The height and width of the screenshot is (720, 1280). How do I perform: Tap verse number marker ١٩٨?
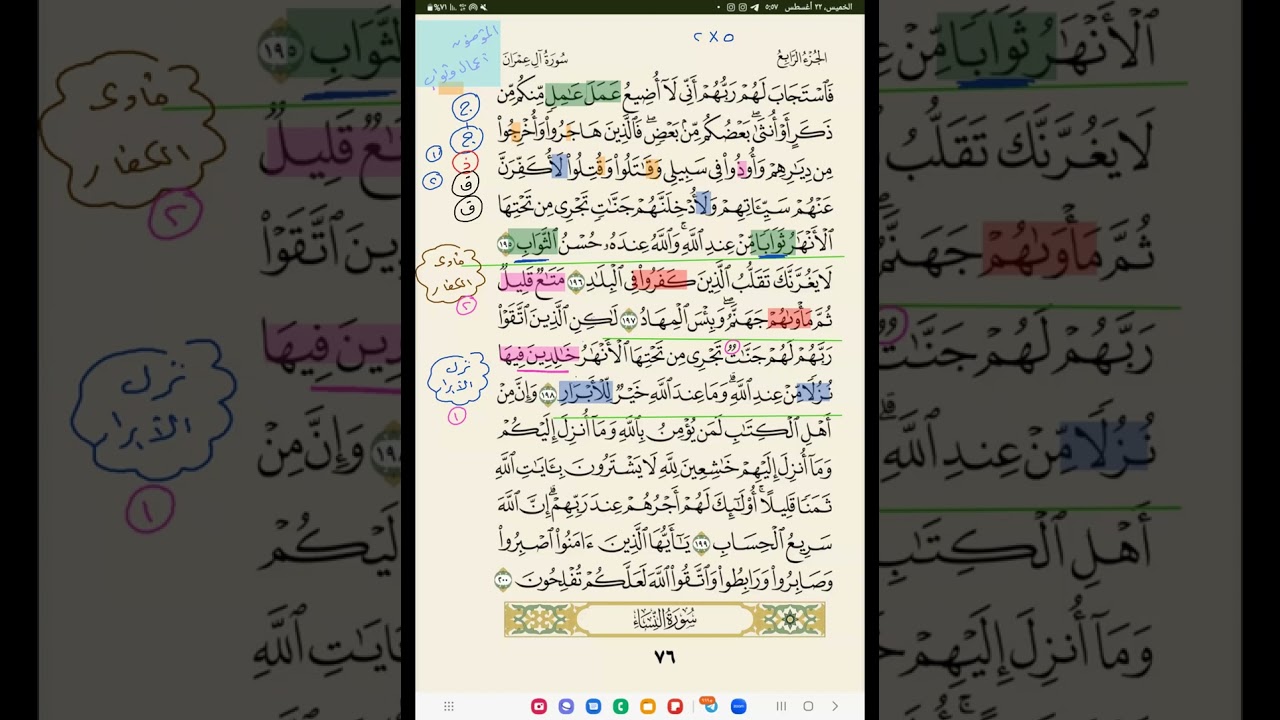[x=548, y=395]
